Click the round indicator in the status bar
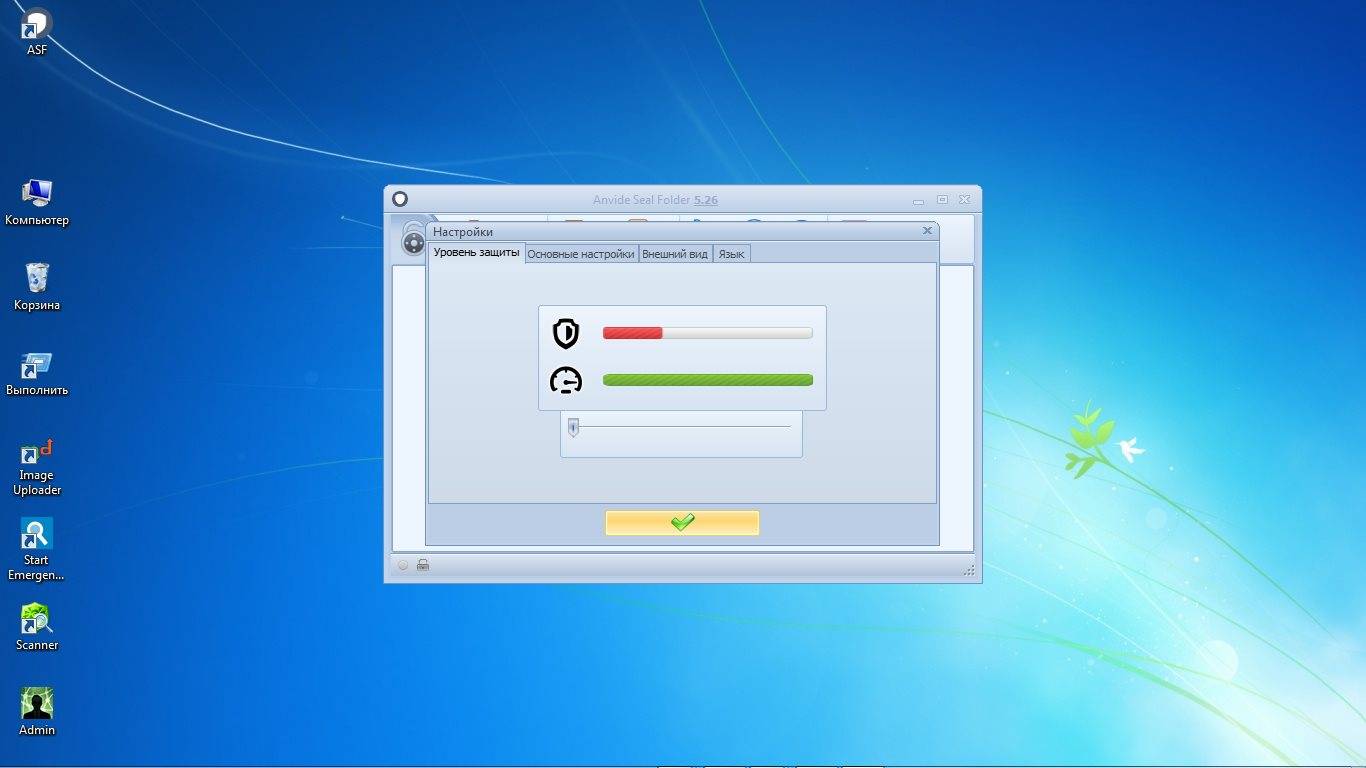 click(x=403, y=565)
